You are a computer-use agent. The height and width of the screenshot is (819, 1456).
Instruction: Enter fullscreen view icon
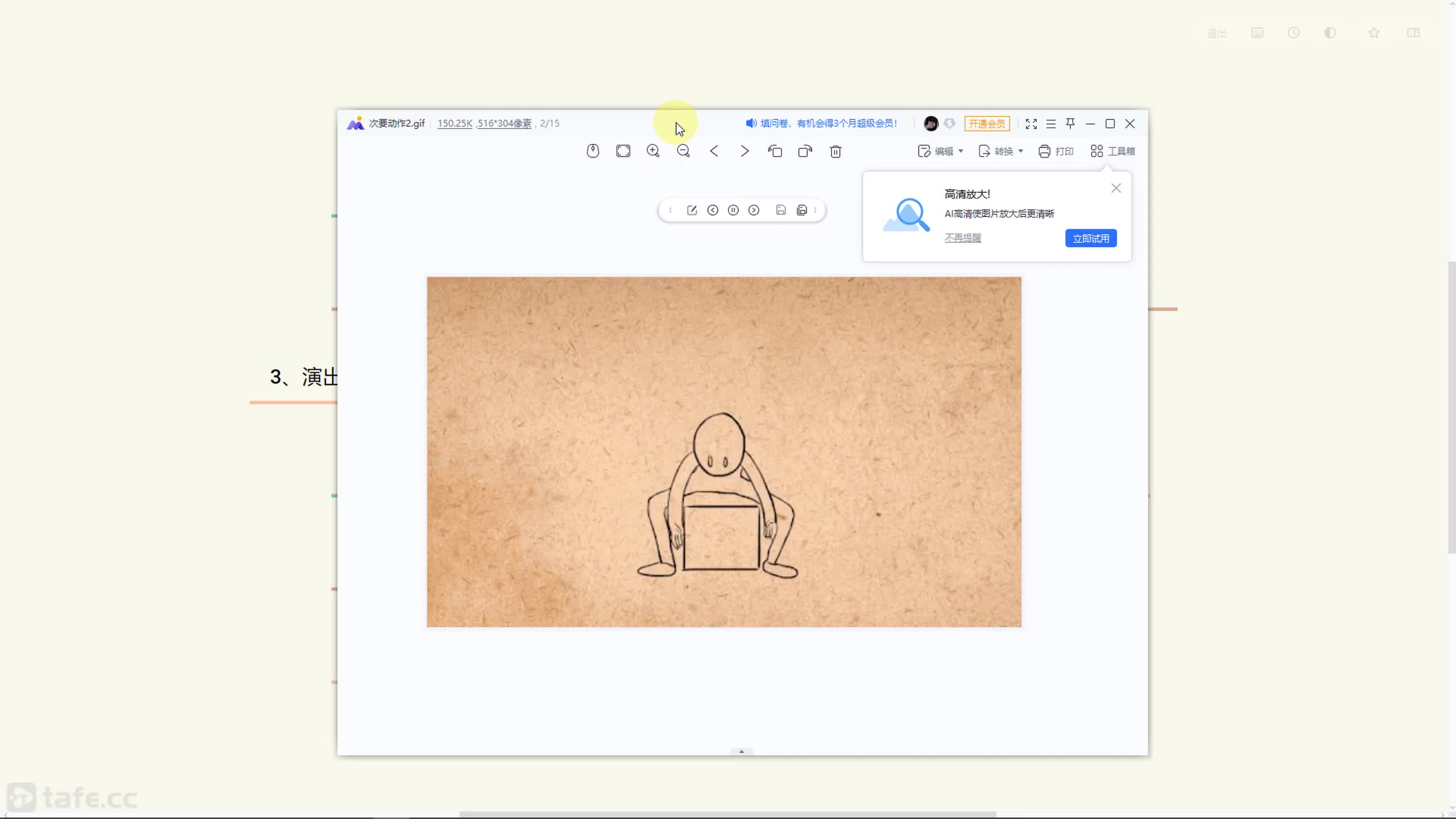(1031, 123)
